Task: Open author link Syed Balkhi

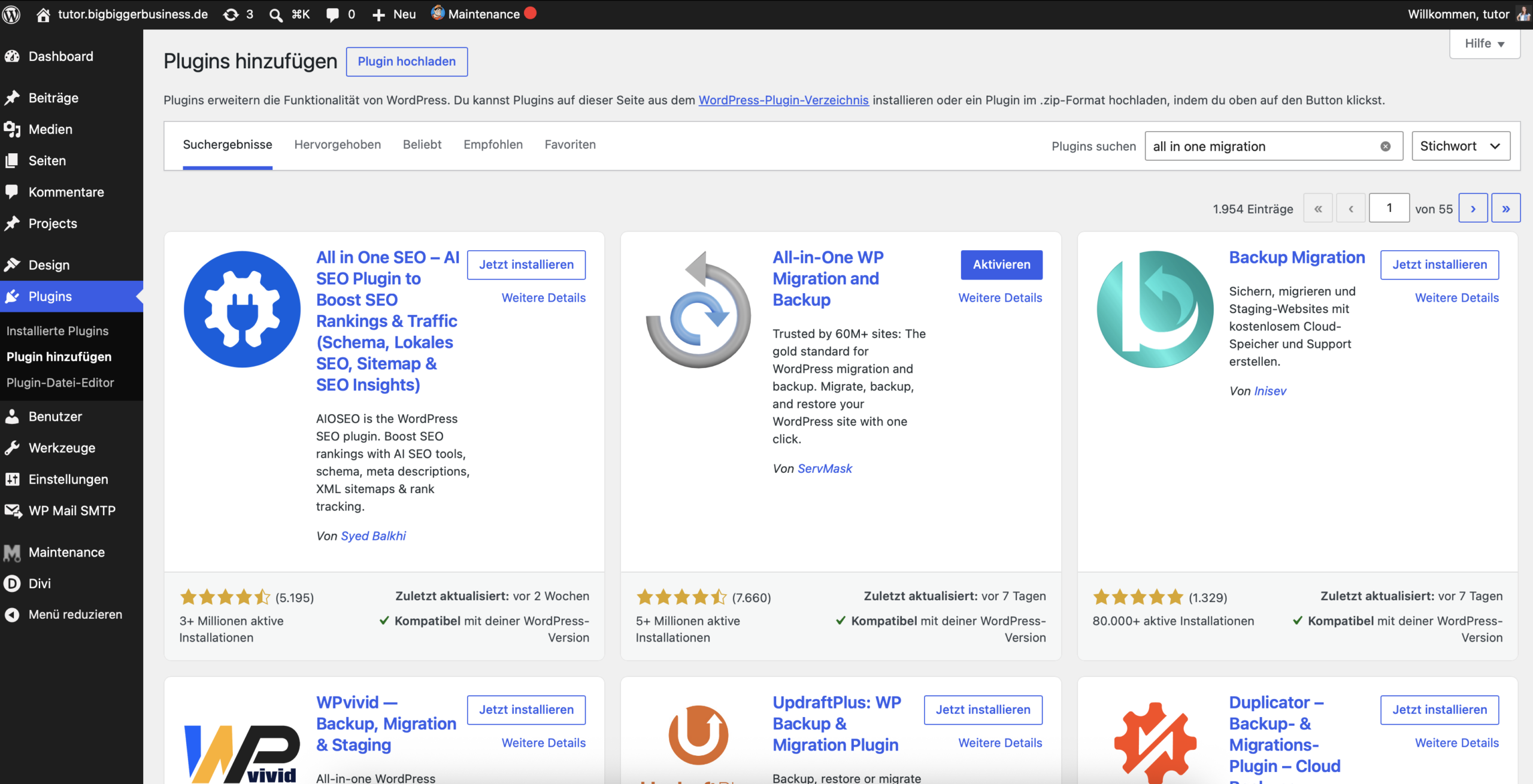Action: [373, 536]
